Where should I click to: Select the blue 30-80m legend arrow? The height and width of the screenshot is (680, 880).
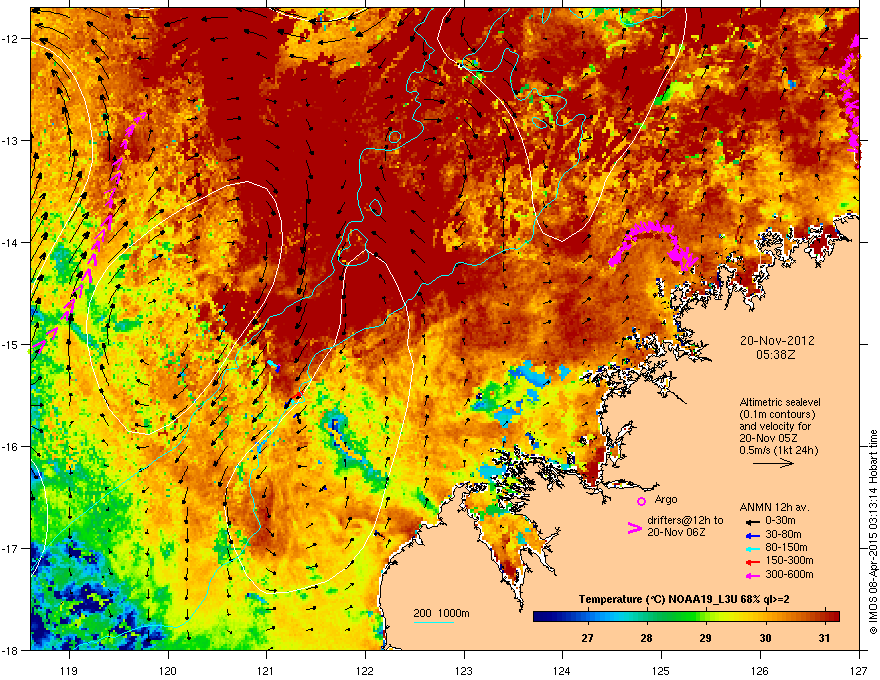point(753,535)
